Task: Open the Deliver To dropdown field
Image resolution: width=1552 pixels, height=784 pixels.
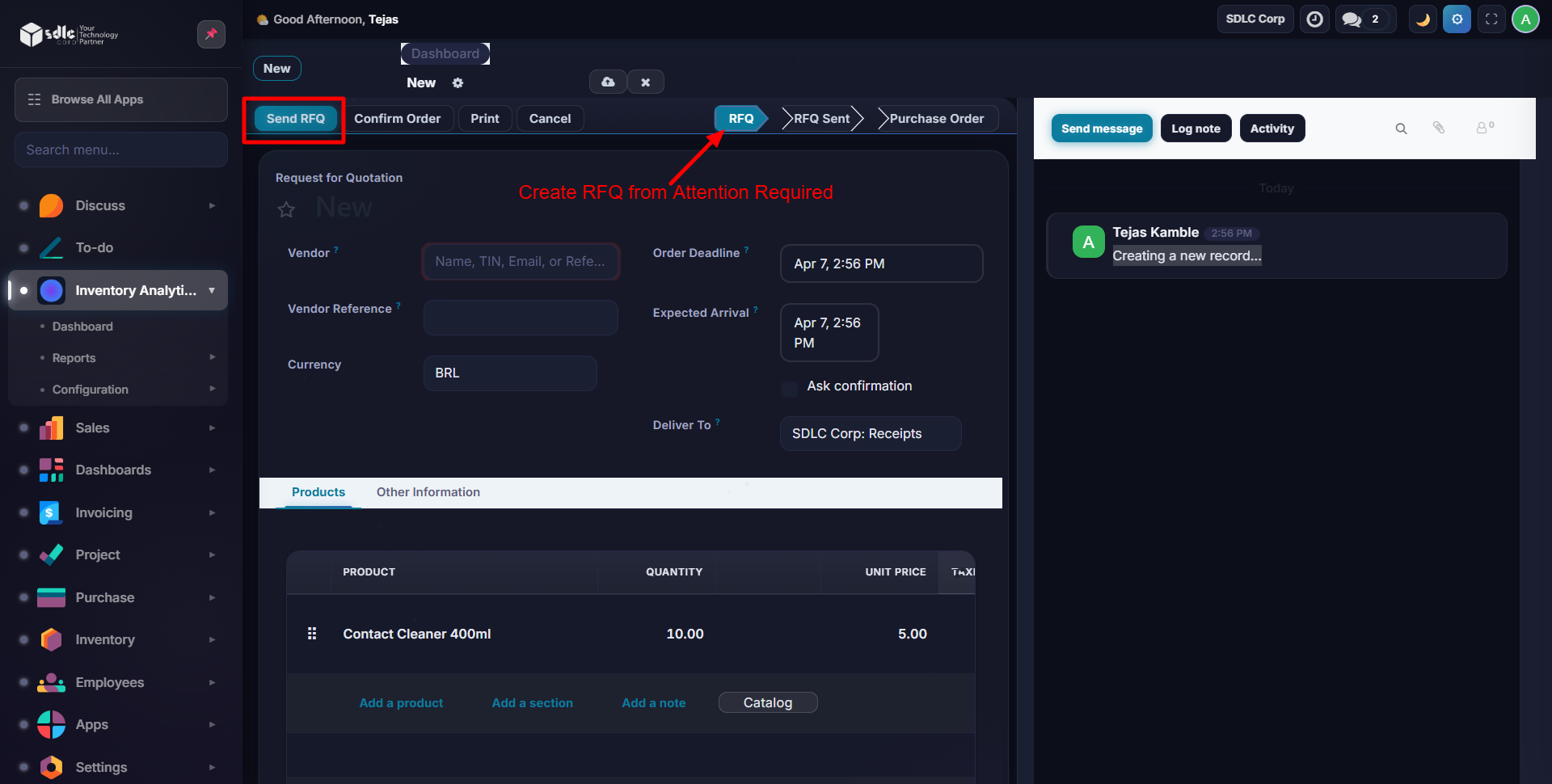Action: click(x=870, y=433)
